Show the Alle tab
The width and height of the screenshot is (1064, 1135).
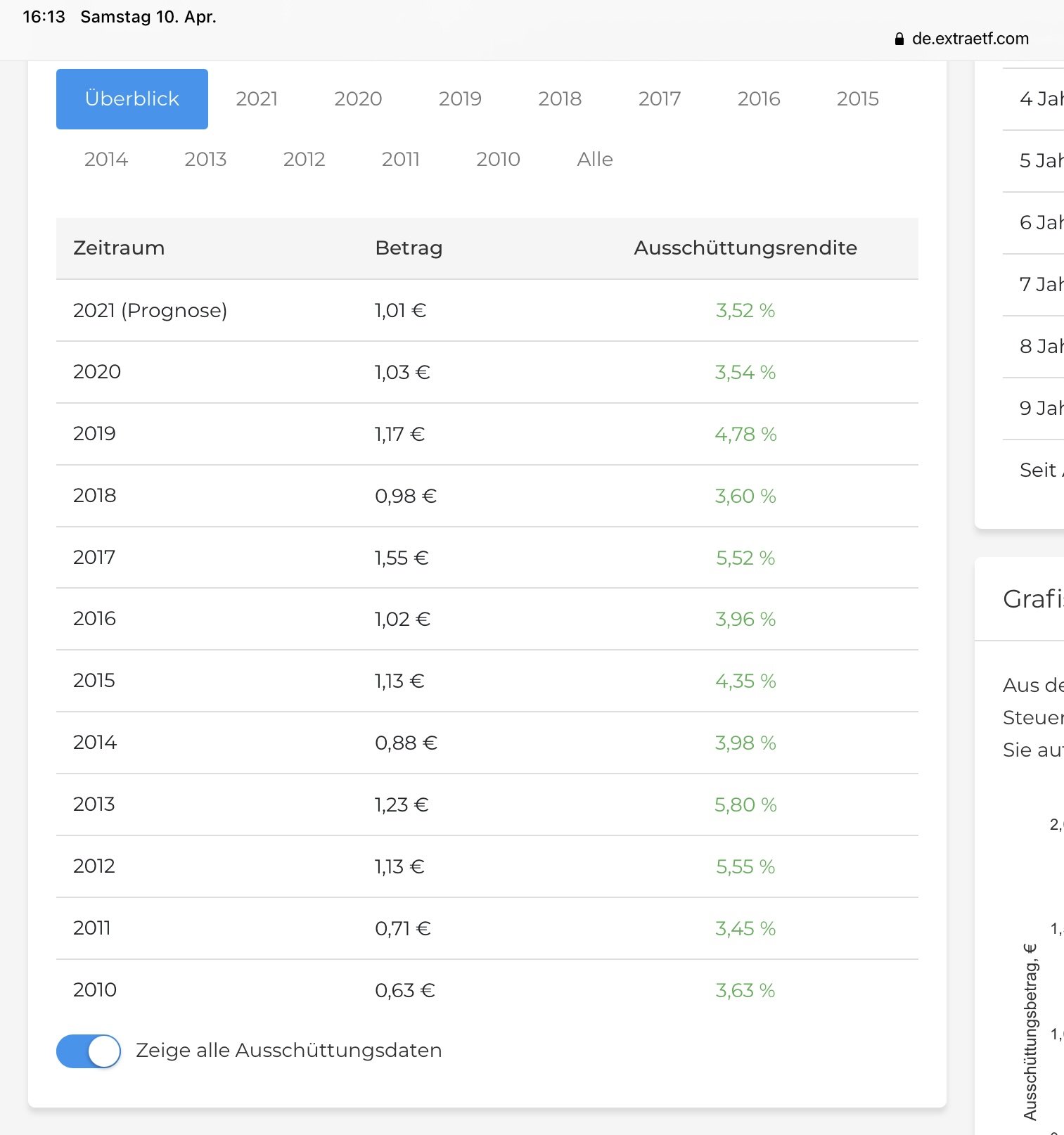pos(595,160)
